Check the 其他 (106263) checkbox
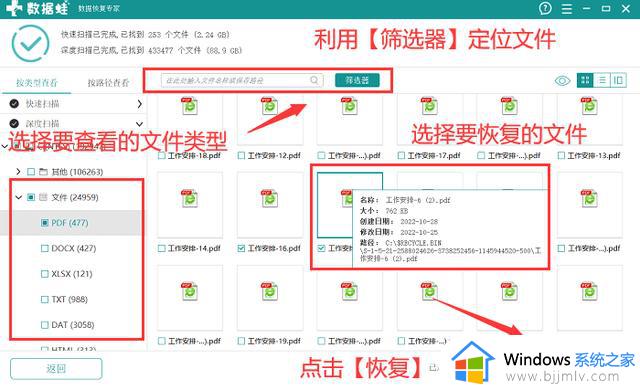Screen dimensions: 640x390 (31, 172)
